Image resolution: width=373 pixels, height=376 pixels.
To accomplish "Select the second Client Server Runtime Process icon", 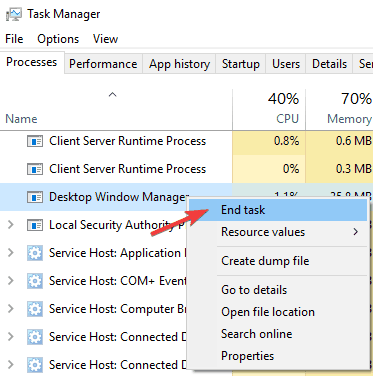I will click(35, 169).
